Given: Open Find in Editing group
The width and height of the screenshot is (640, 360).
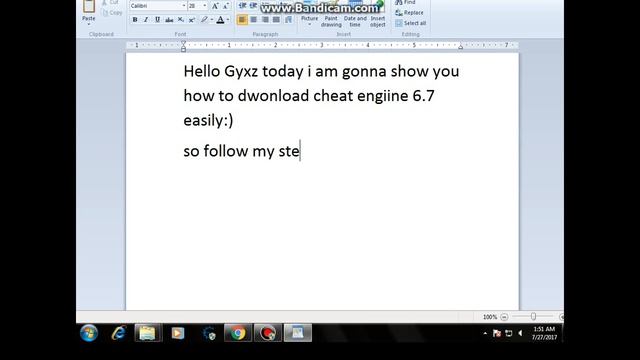Looking at the screenshot, I should 405,2.
